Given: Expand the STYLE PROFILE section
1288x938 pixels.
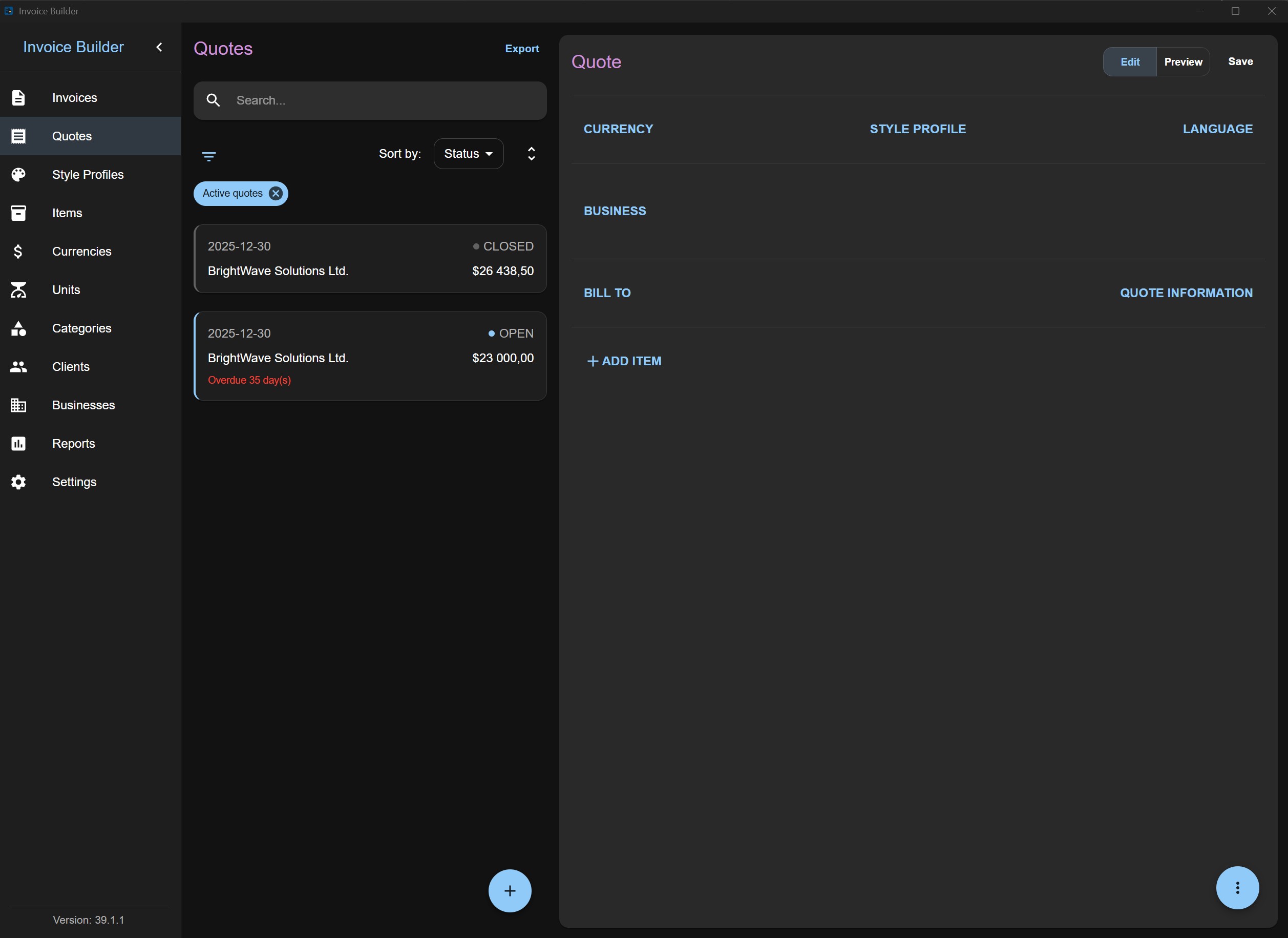Looking at the screenshot, I should point(918,129).
